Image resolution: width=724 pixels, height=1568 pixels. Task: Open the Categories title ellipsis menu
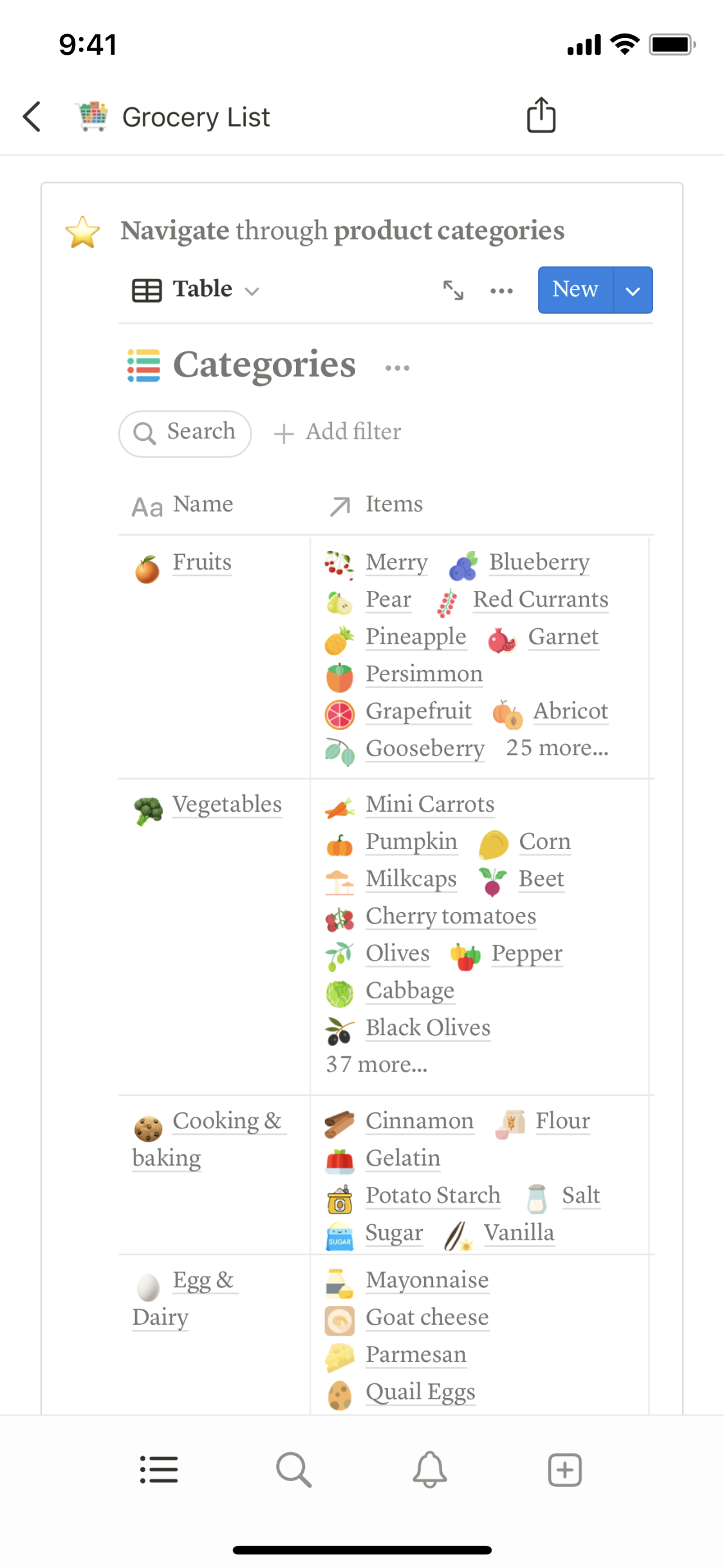pos(397,368)
